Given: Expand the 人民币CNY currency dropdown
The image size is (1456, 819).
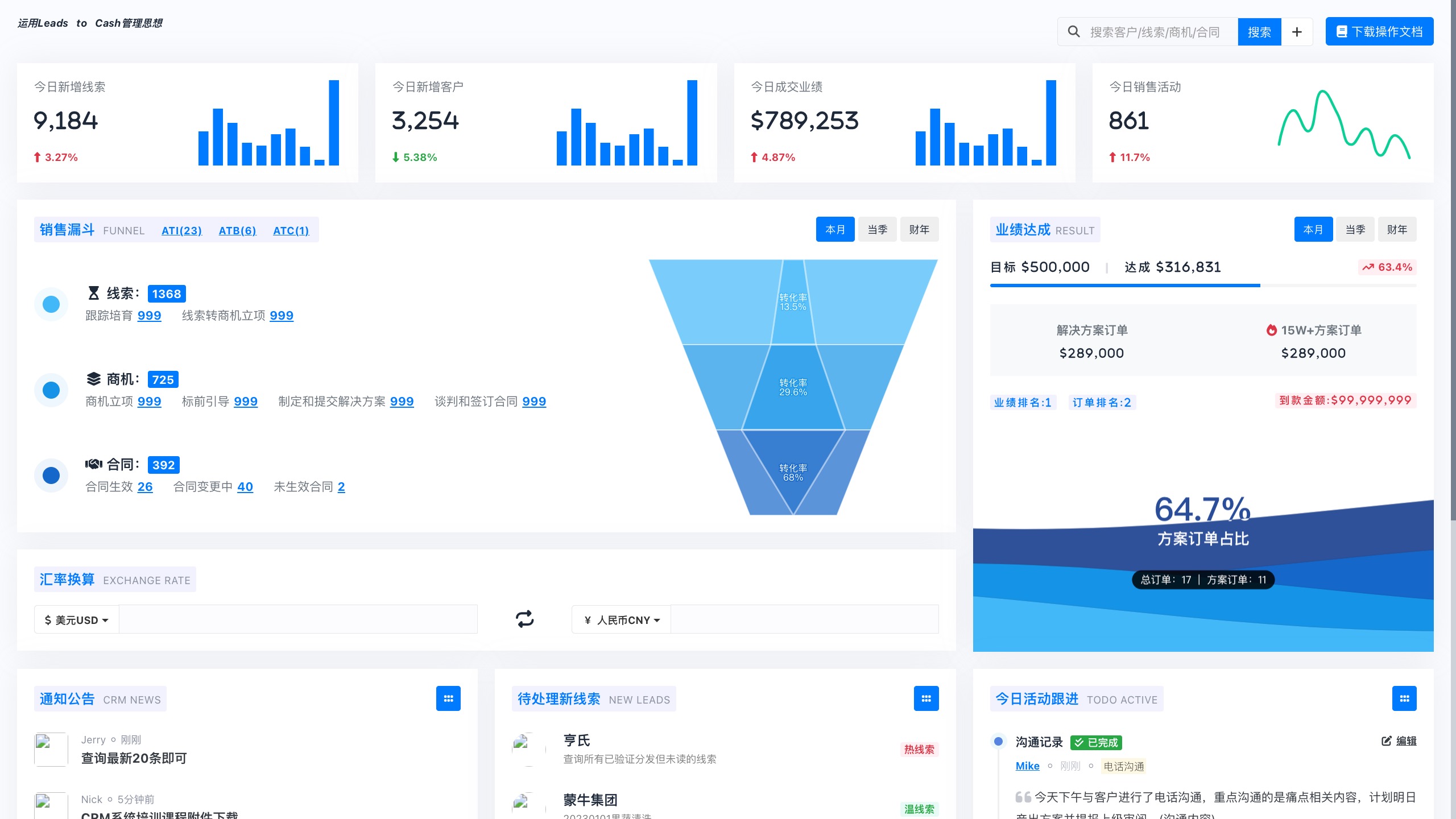Looking at the screenshot, I should [622, 620].
